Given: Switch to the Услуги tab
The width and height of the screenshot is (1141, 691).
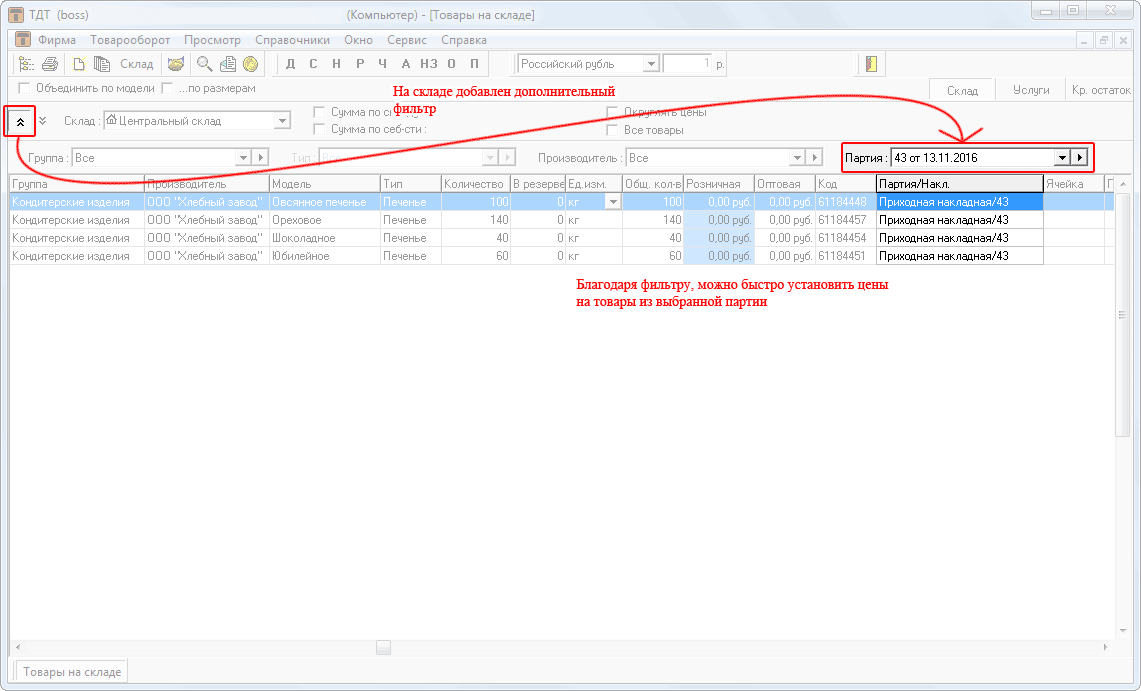Looking at the screenshot, I should point(1031,90).
